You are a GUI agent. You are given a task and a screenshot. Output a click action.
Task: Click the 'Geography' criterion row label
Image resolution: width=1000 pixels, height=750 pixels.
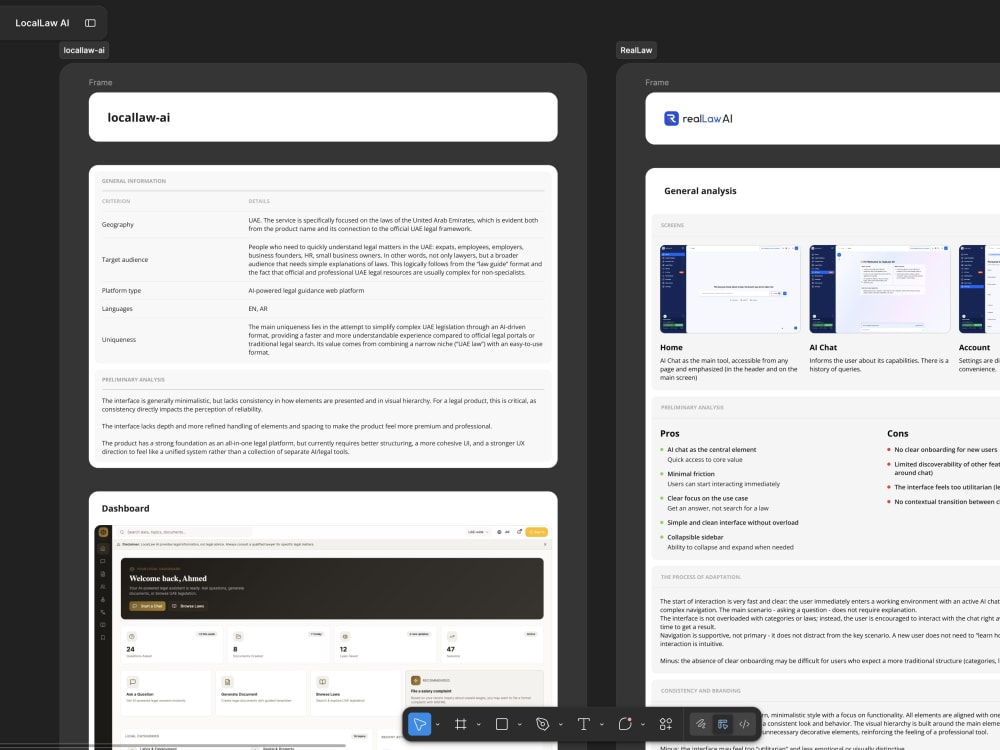118,224
